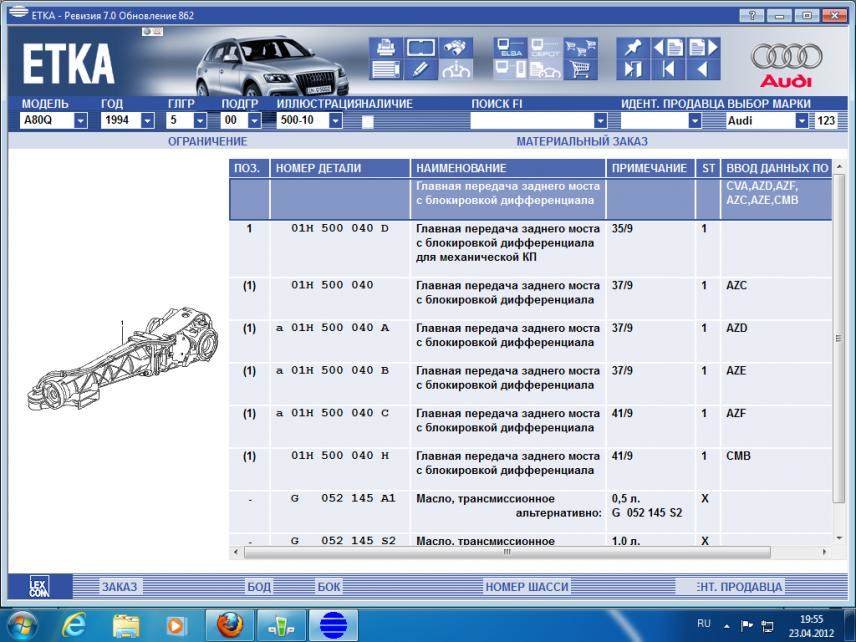Open Internet Explorer from the taskbar
This screenshot has width=856, height=642.
click(74, 624)
